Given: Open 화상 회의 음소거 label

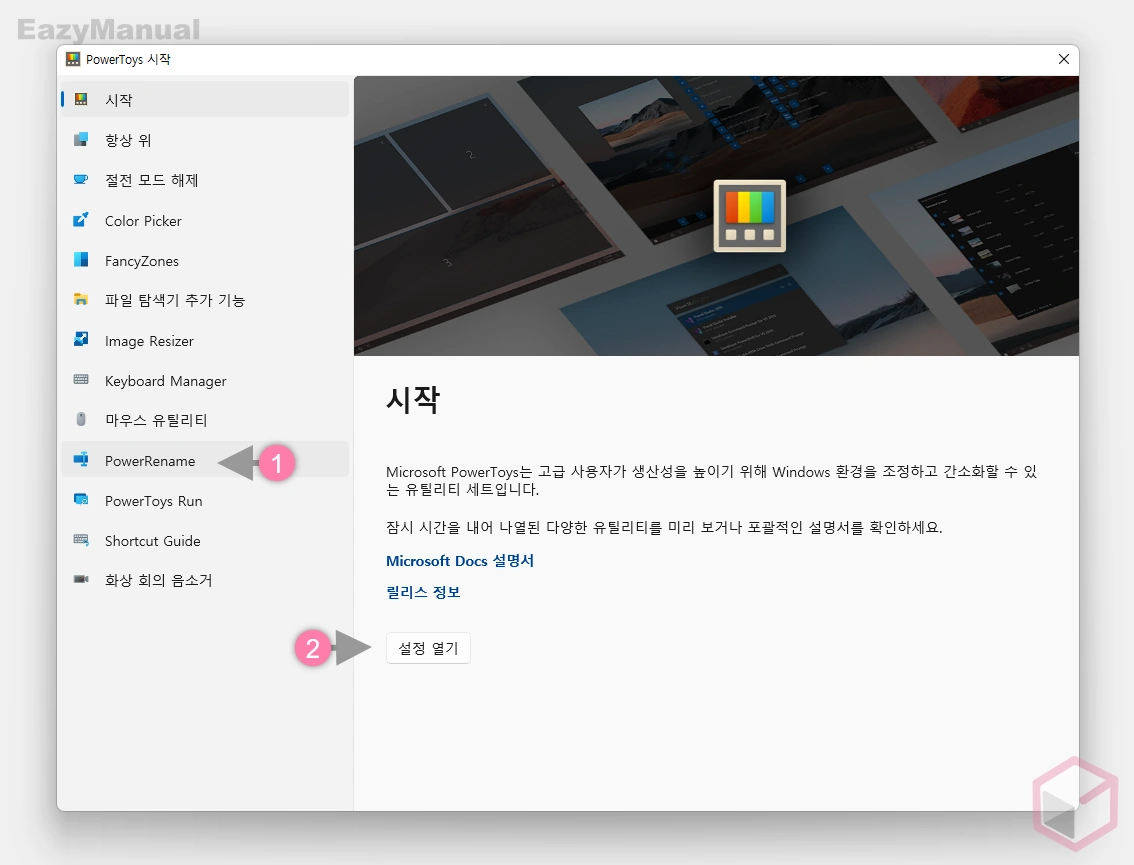Looking at the screenshot, I should pos(158,580).
